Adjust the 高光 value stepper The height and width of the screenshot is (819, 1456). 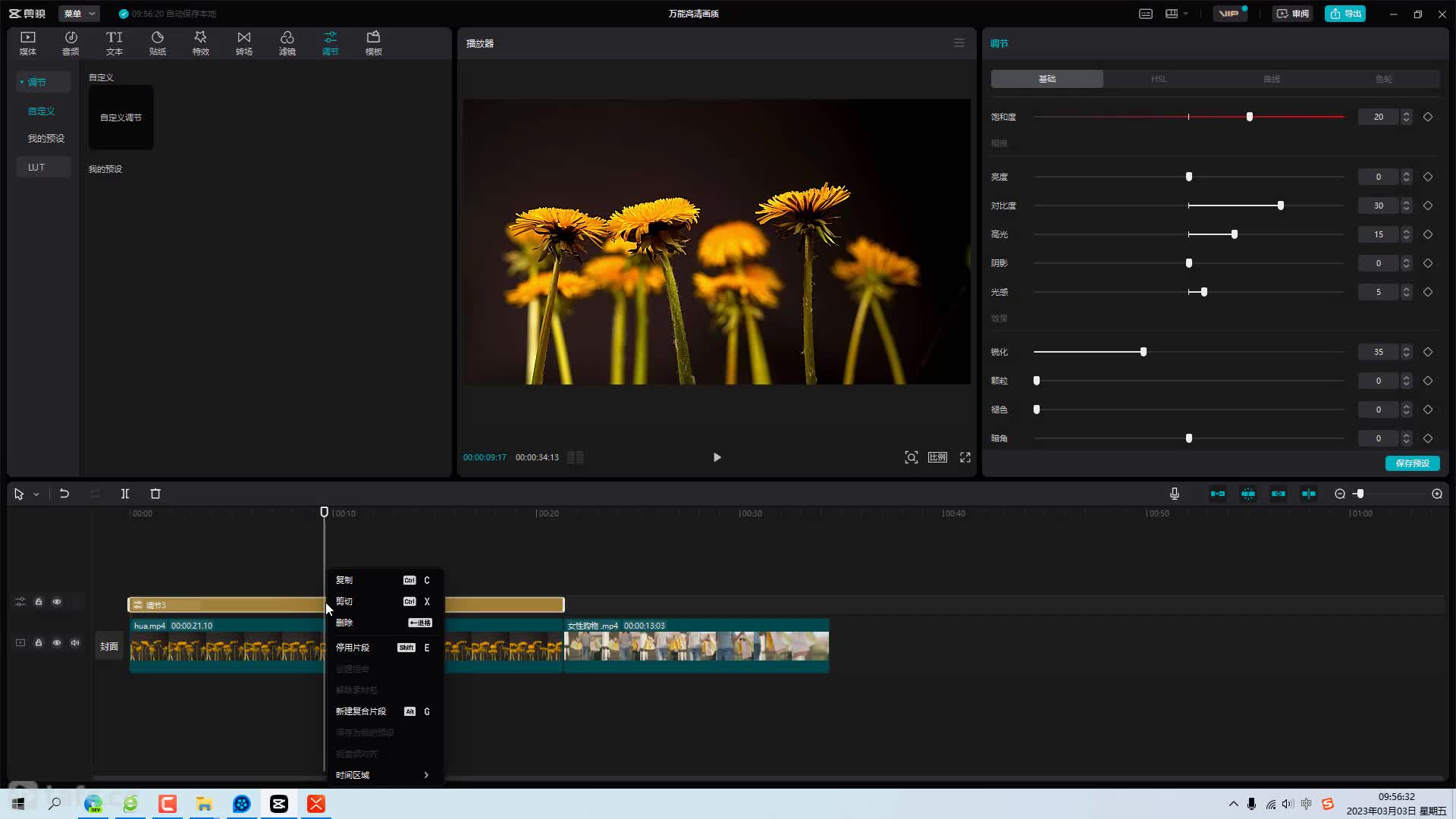[x=1407, y=234]
